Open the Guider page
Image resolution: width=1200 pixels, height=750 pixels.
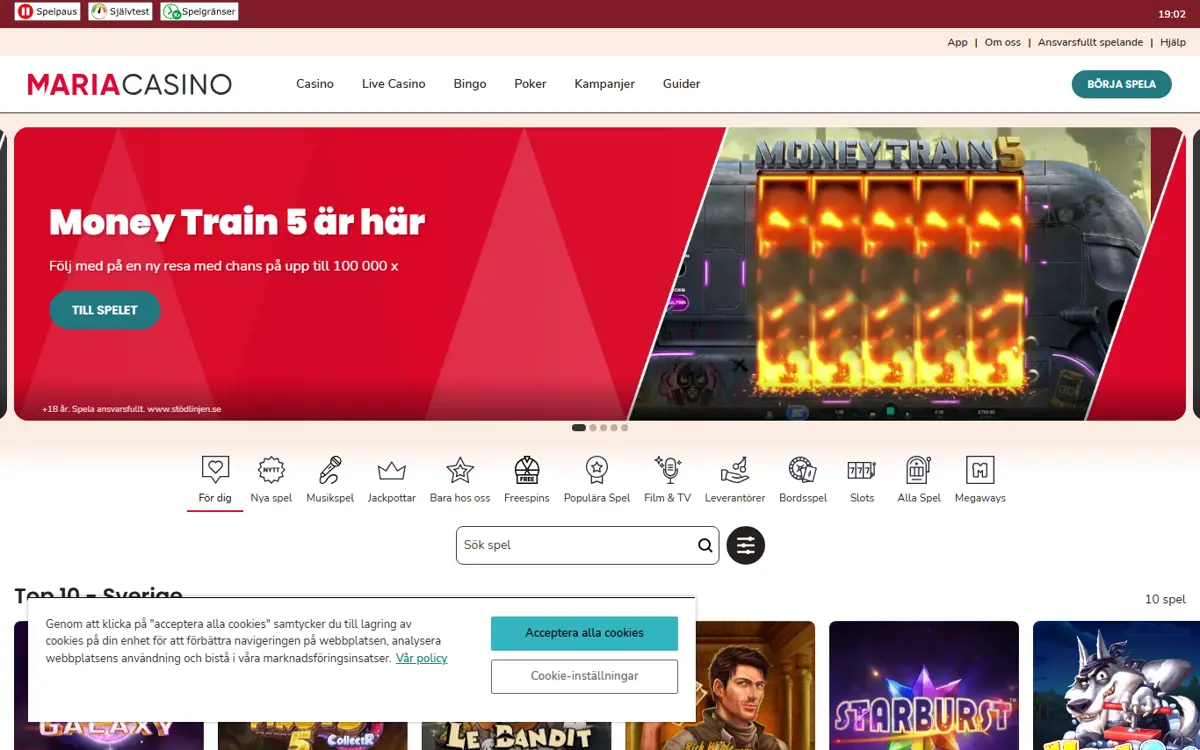[682, 84]
